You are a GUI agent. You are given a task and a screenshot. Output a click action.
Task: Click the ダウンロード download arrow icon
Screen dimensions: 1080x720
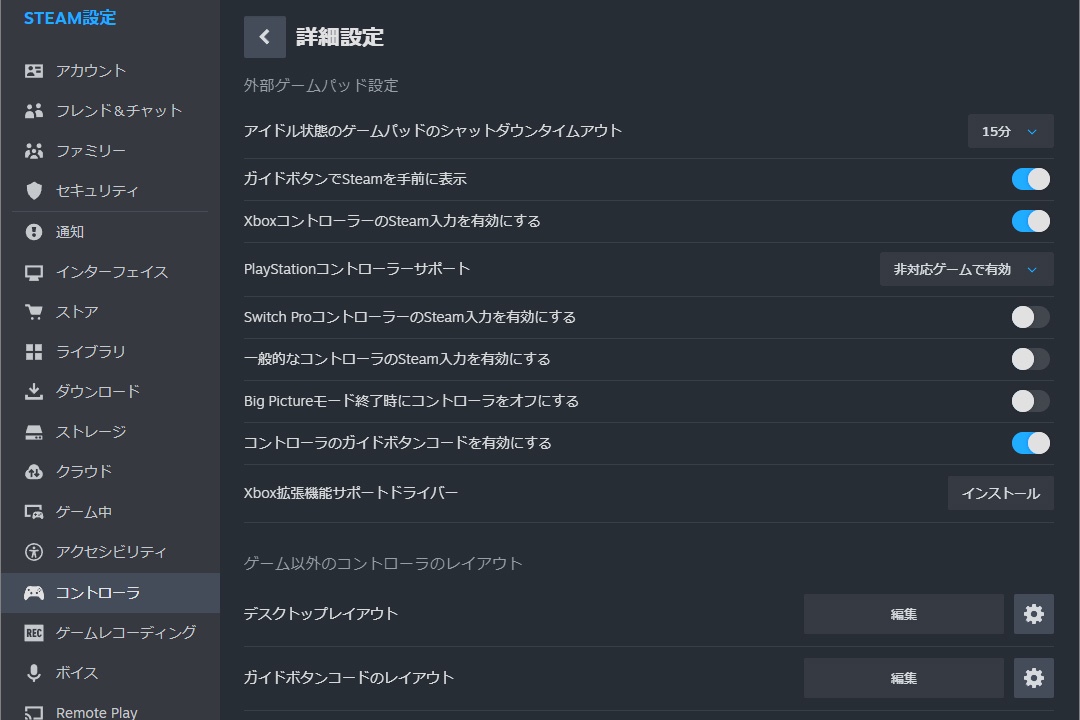(34, 391)
